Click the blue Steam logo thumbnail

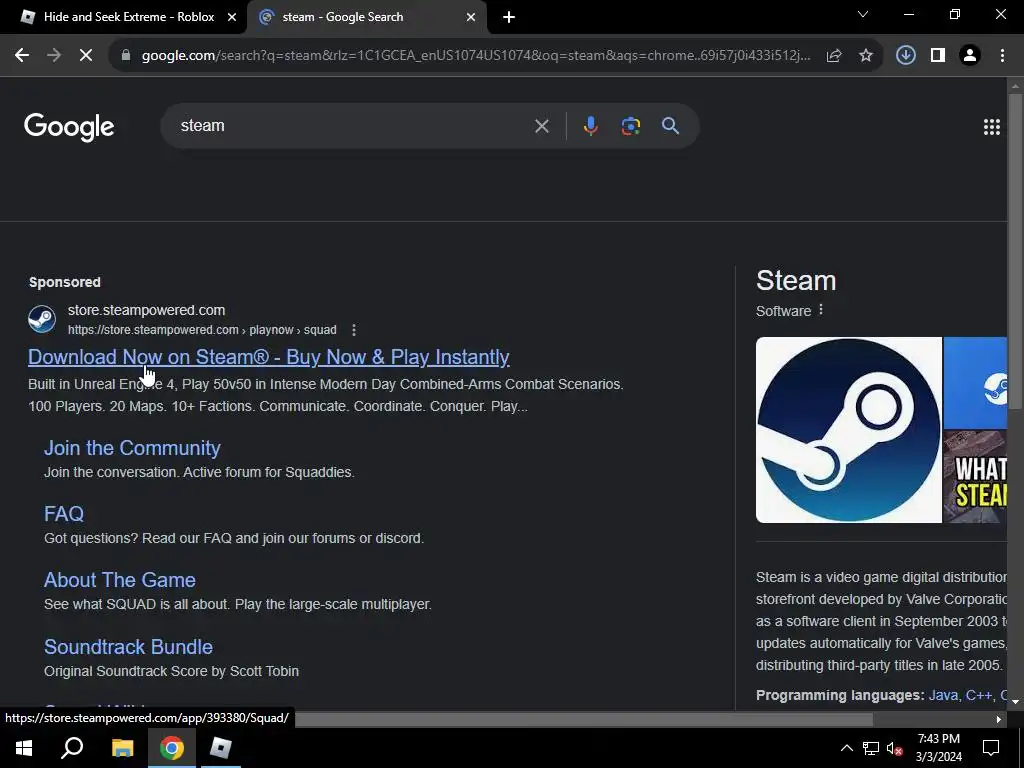[x=975, y=383]
